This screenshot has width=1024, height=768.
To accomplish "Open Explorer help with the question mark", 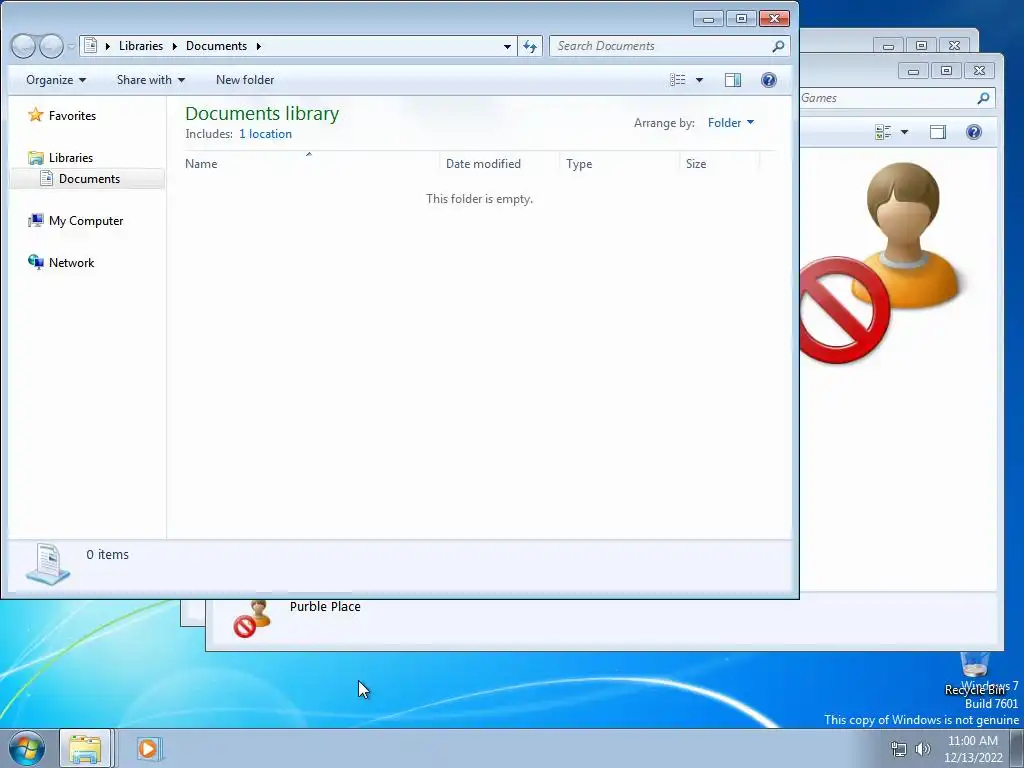I will point(769,80).
